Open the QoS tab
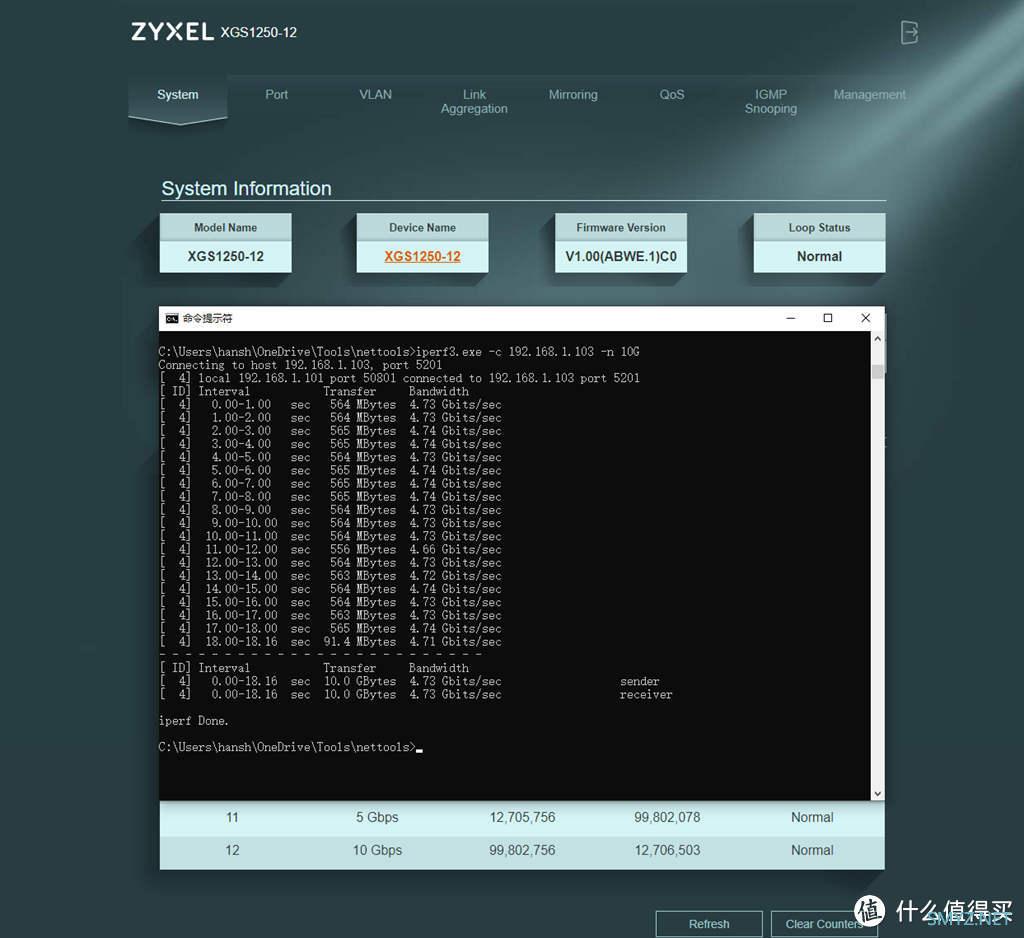The height and width of the screenshot is (938, 1024). [x=671, y=95]
